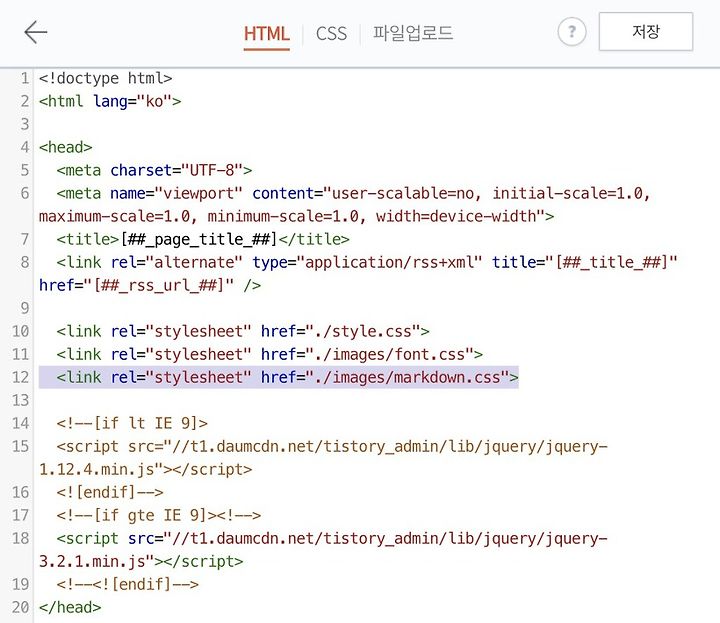Image resolution: width=720 pixels, height=623 pixels.
Task: Click the [##_page_title_##] placeholder
Action: pos(199,239)
